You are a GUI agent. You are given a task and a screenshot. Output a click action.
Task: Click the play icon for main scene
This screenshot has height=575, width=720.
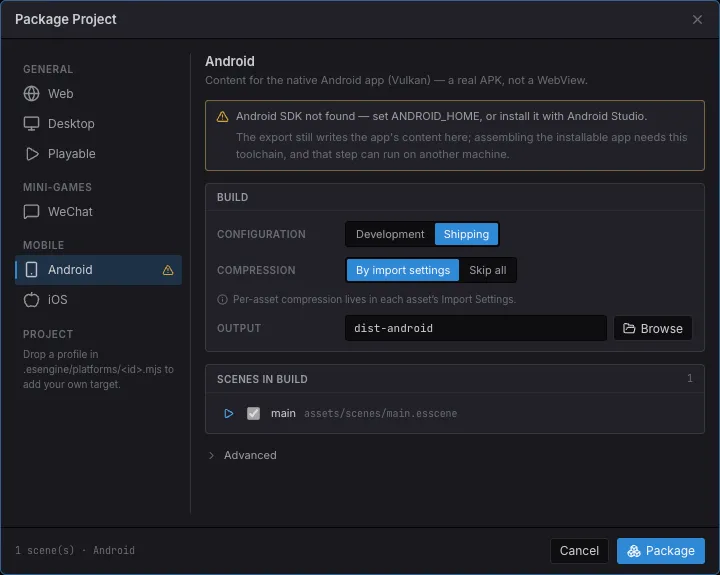(x=228, y=413)
